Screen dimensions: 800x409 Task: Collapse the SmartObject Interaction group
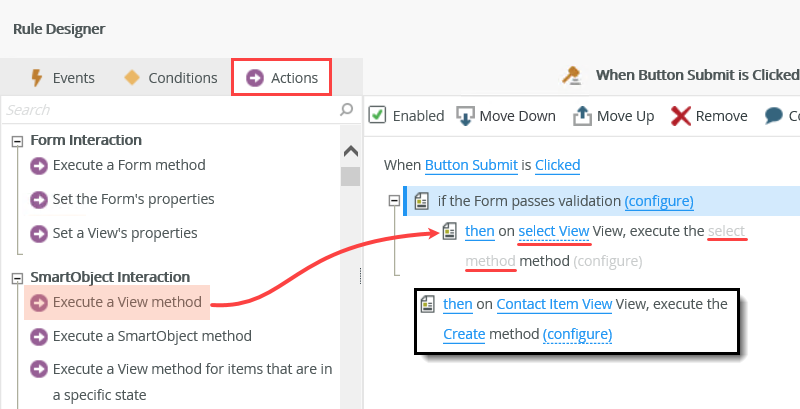click(17, 277)
